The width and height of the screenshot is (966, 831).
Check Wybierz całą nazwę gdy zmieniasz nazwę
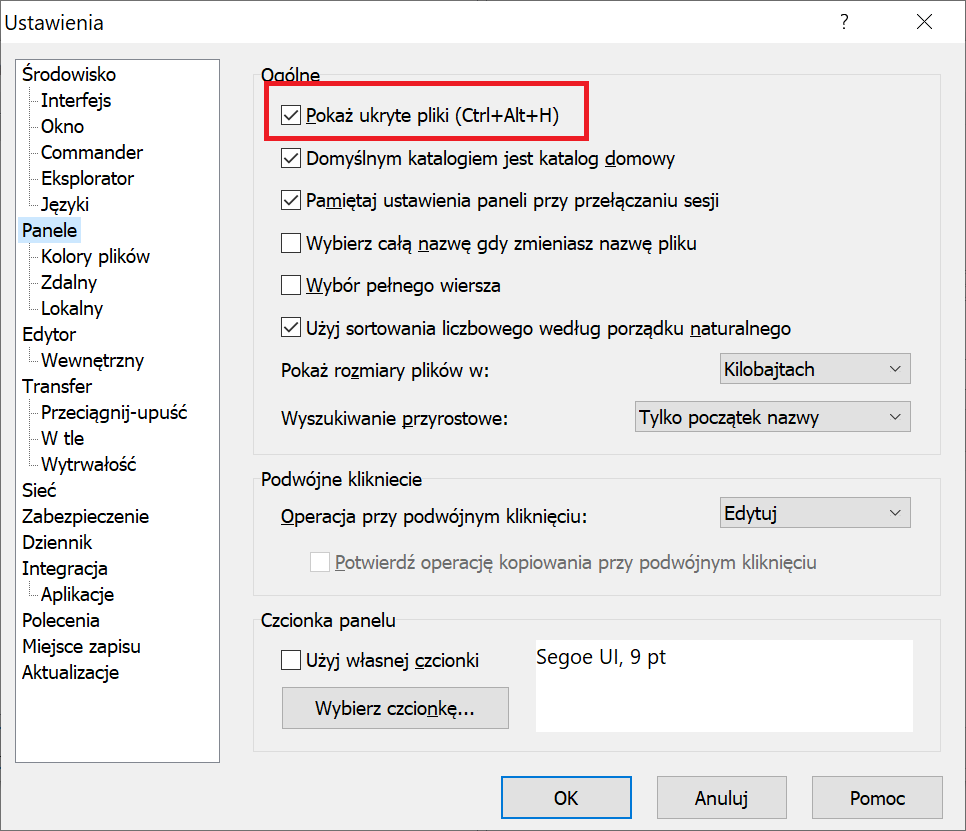(291, 243)
